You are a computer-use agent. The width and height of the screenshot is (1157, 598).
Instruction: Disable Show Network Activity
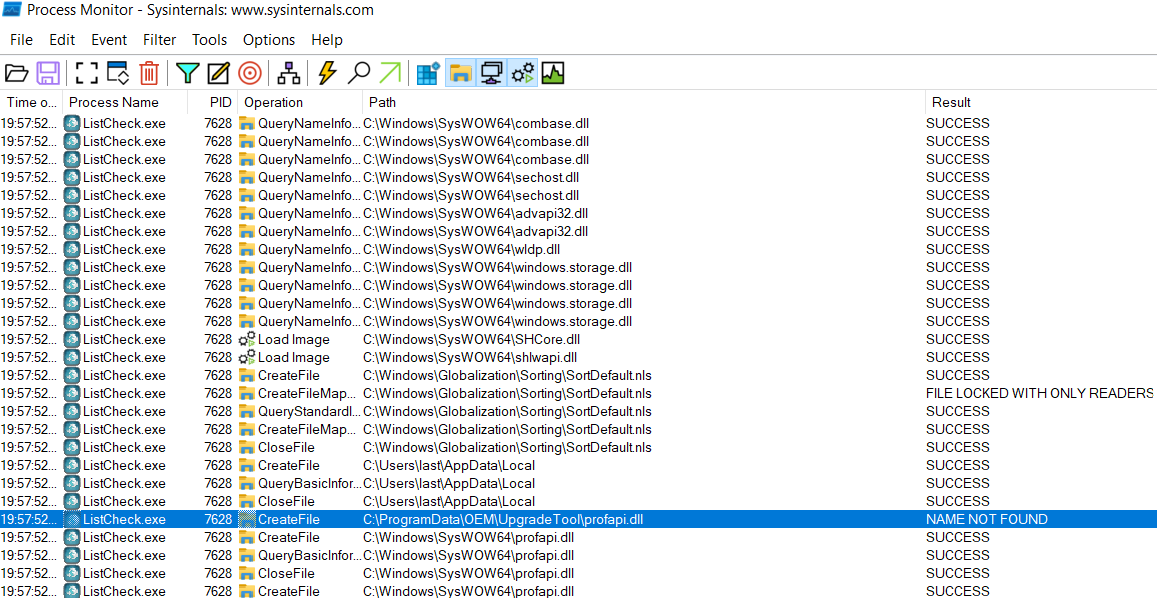492,72
